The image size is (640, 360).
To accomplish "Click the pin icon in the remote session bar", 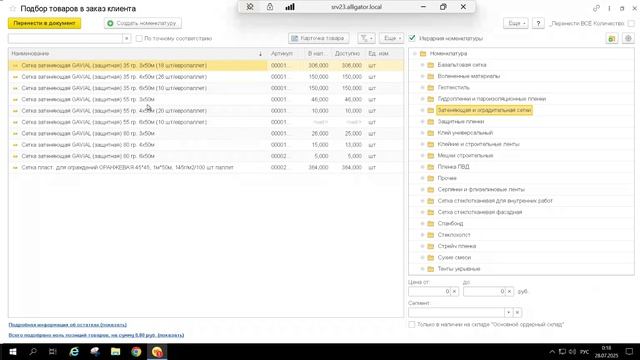I will click(250, 7).
